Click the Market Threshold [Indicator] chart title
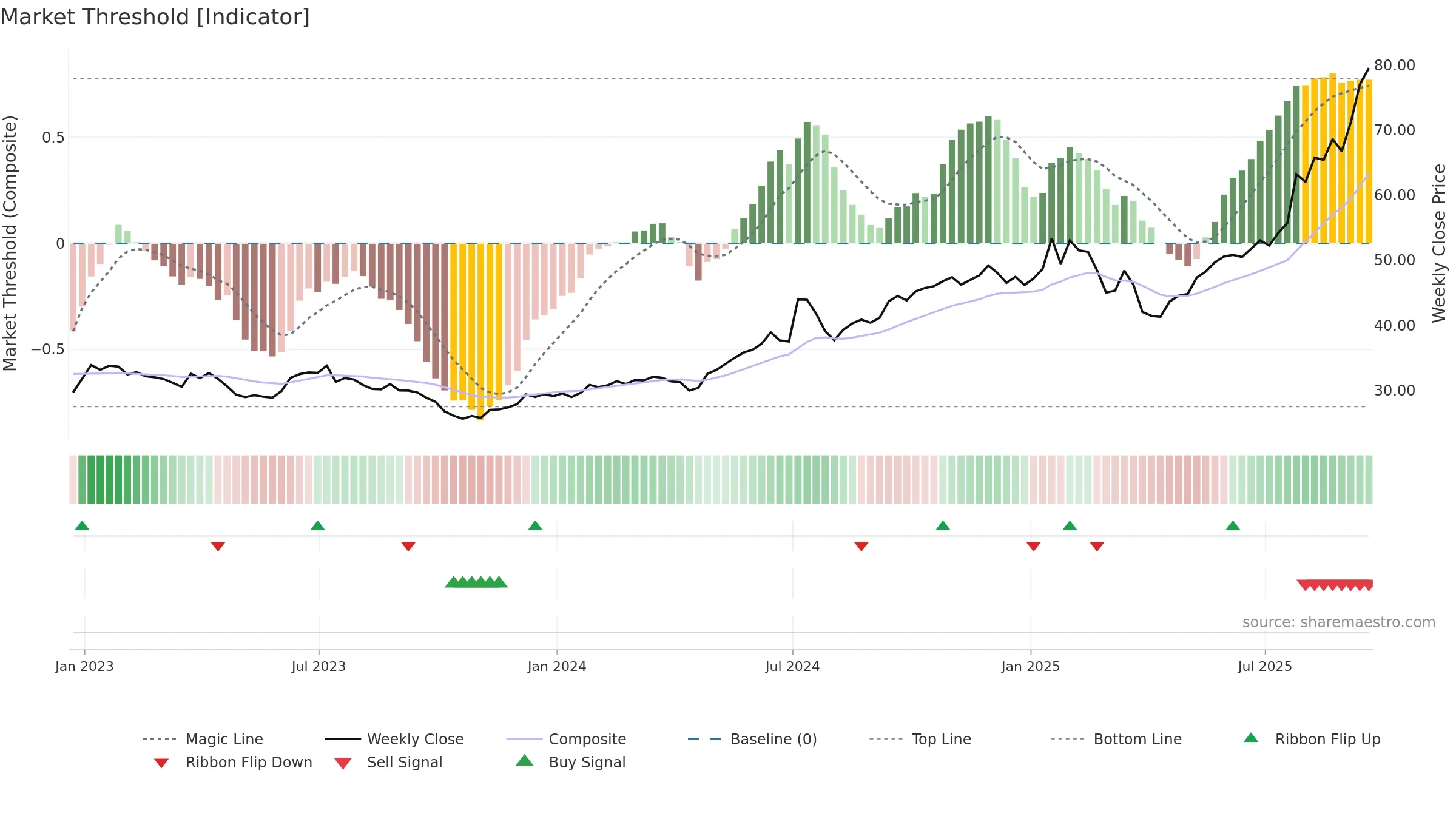 coord(155,17)
